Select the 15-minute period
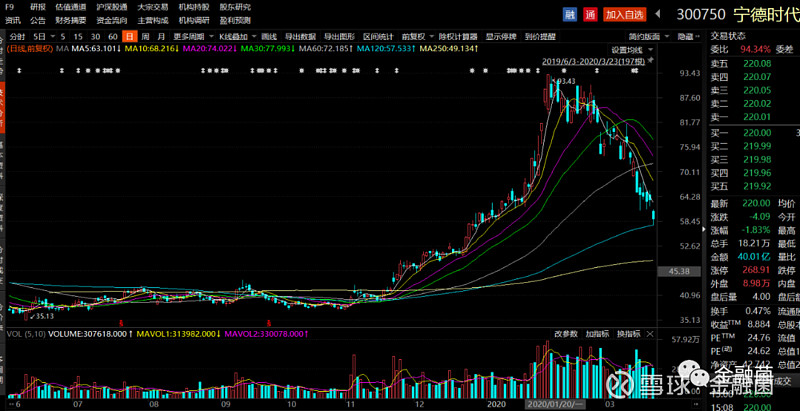Image resolution: width=800 pixels, height=411 pixels. click(x=78, y=37)
